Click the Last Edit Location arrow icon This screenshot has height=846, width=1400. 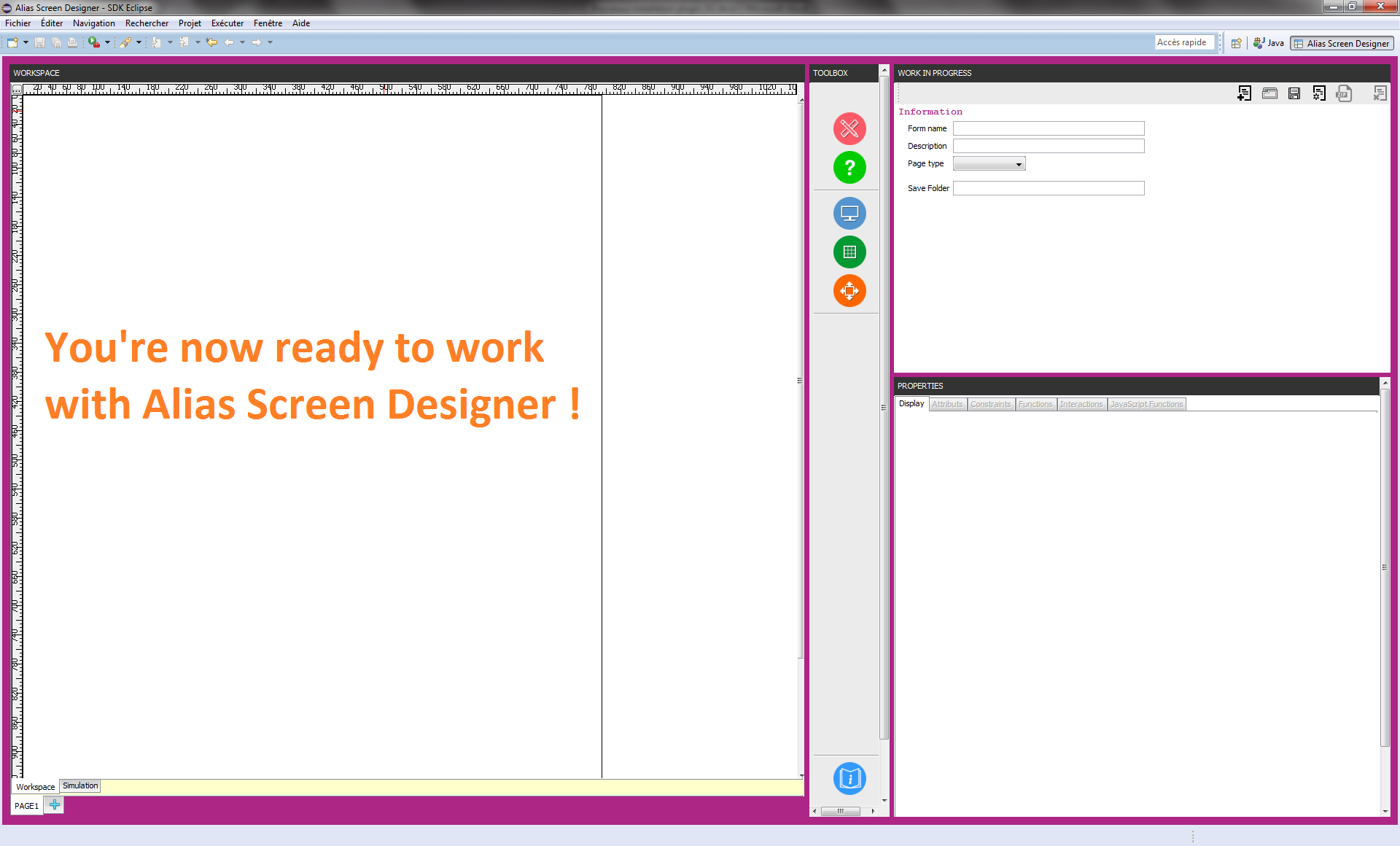(x=211, y=42)
